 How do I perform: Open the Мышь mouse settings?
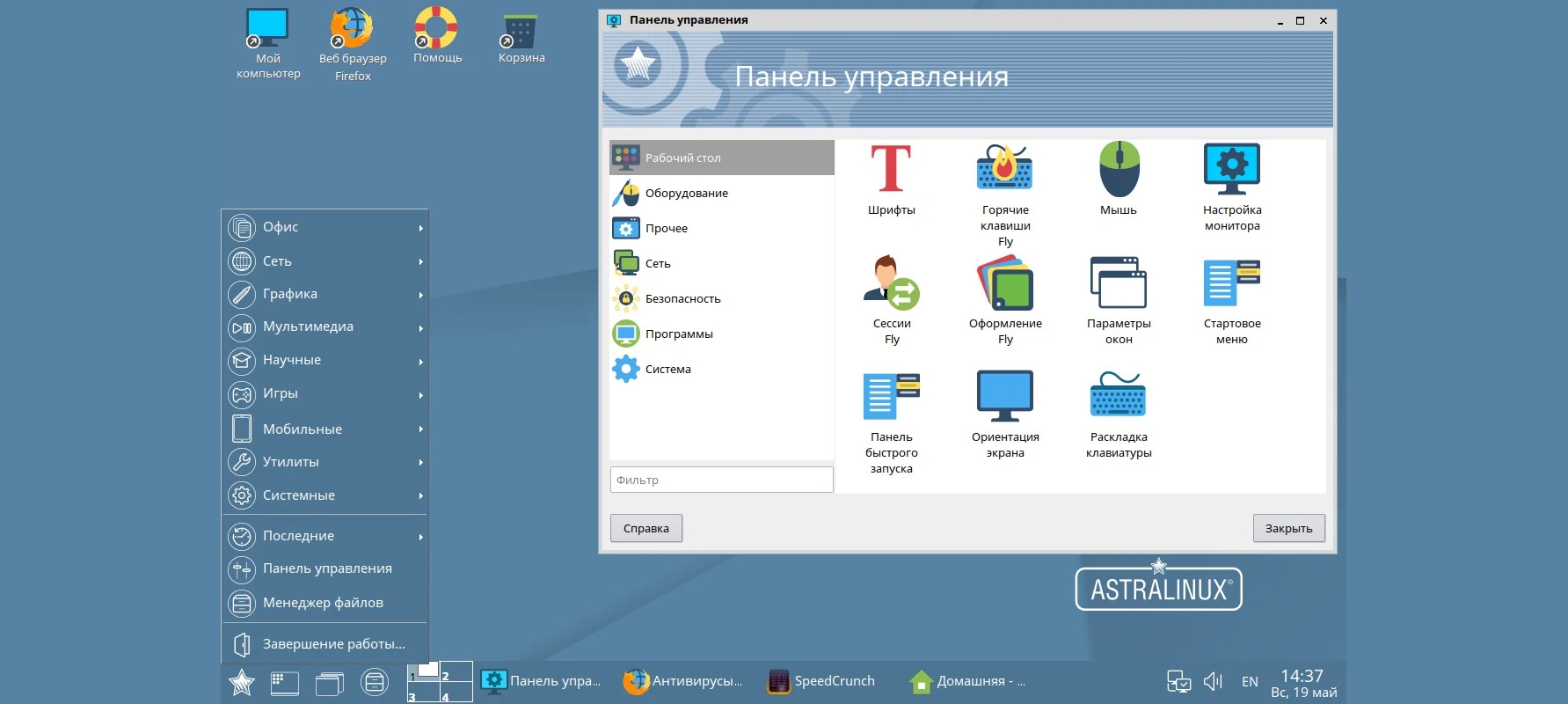(1119, 180)
